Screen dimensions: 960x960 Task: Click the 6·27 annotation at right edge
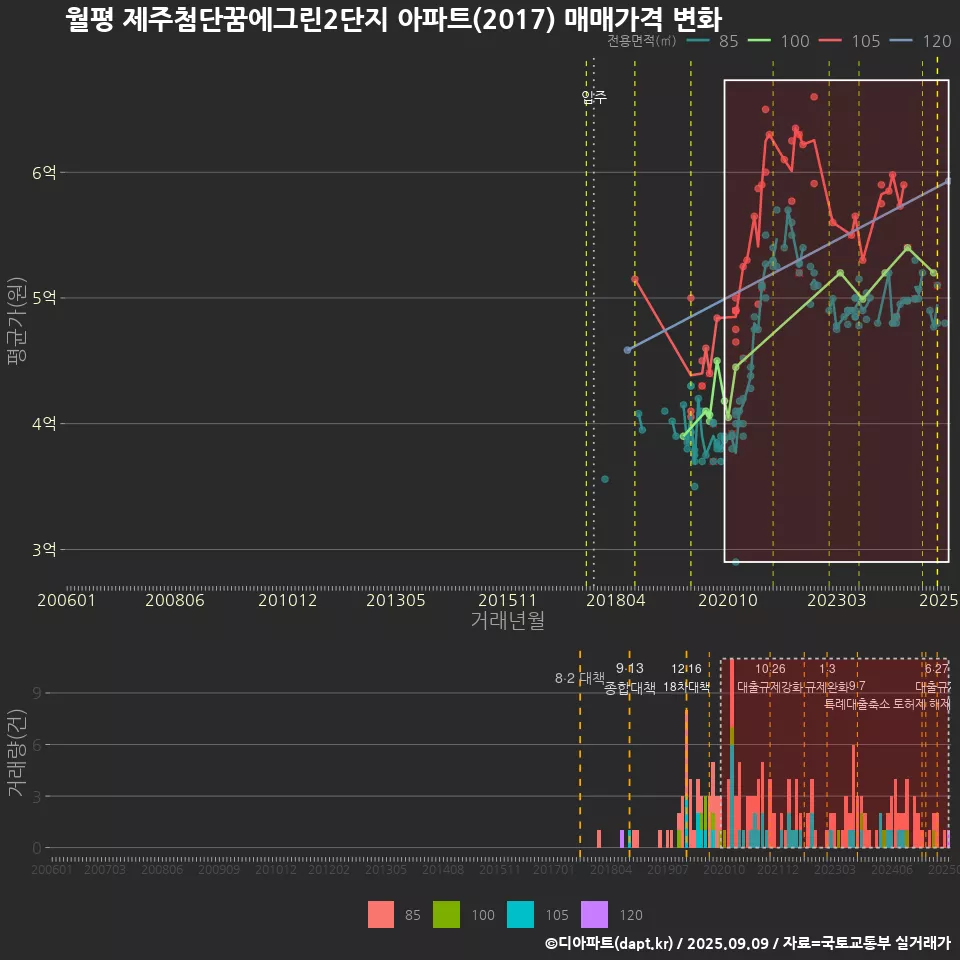[936, 669]
